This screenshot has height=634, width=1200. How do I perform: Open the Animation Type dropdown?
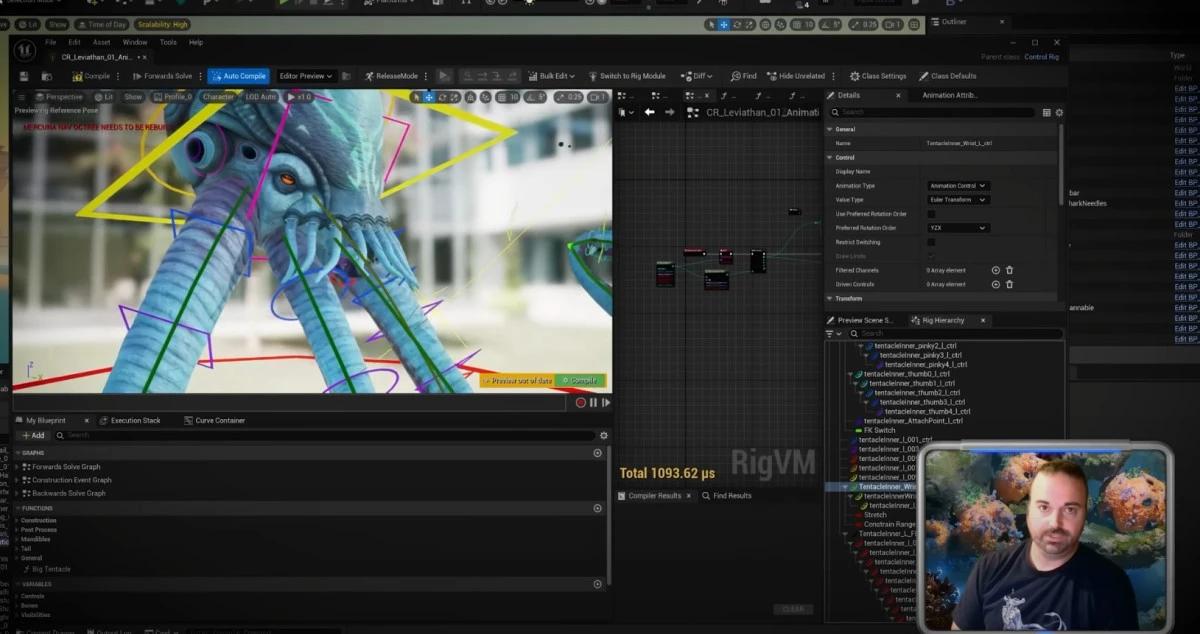958,186
